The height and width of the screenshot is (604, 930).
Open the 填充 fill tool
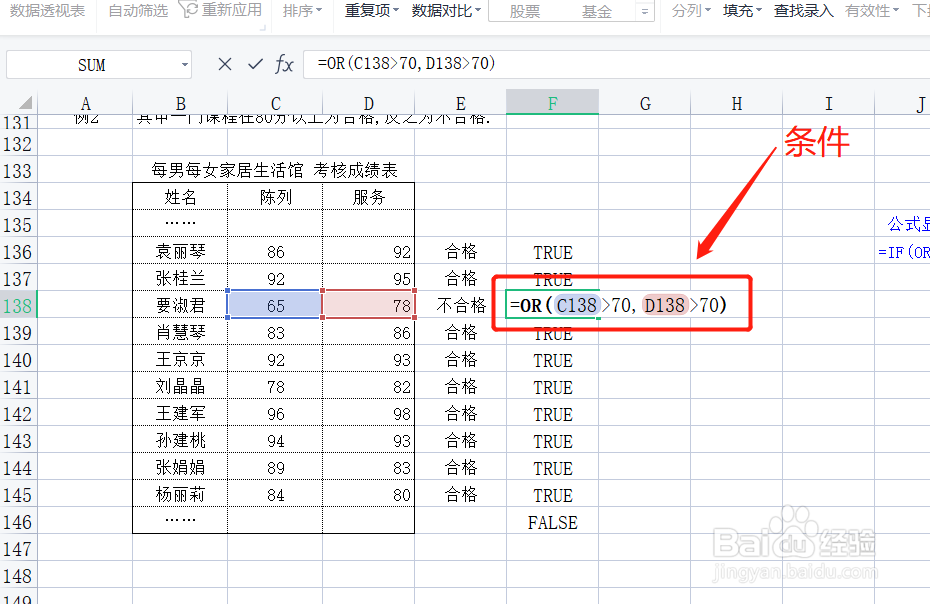(738, 14)
